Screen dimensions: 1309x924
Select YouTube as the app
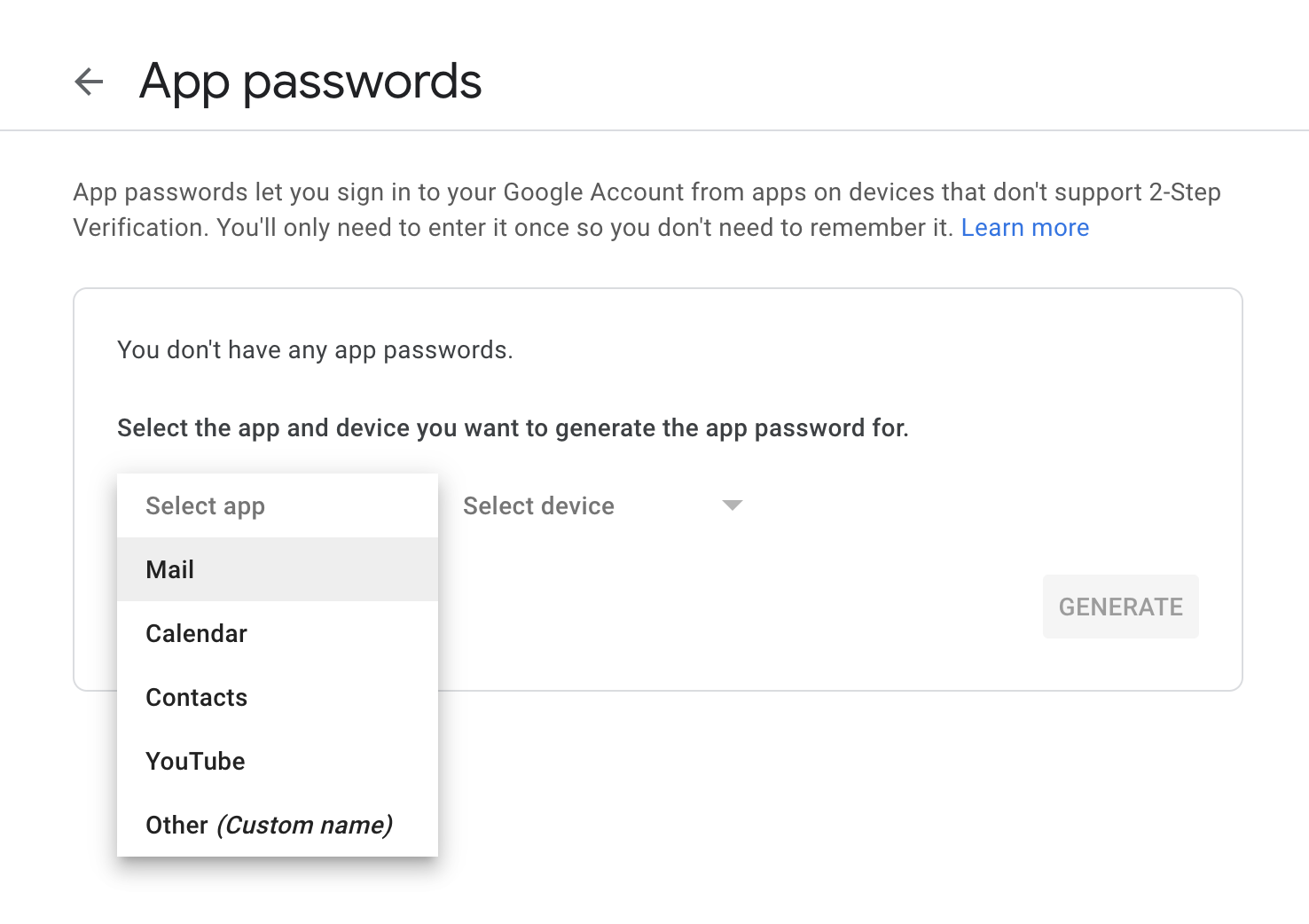coord(278,761)
